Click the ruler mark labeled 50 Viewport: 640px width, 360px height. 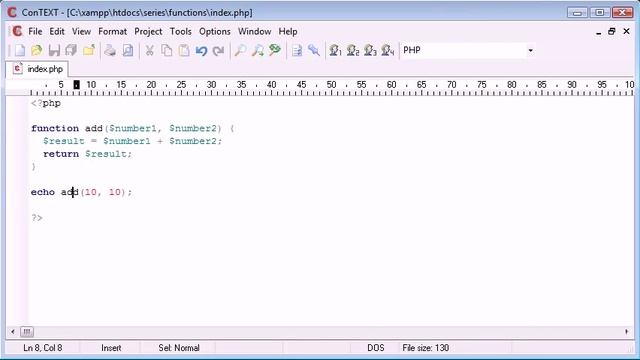pyautogui.click(x=331, y=85)
